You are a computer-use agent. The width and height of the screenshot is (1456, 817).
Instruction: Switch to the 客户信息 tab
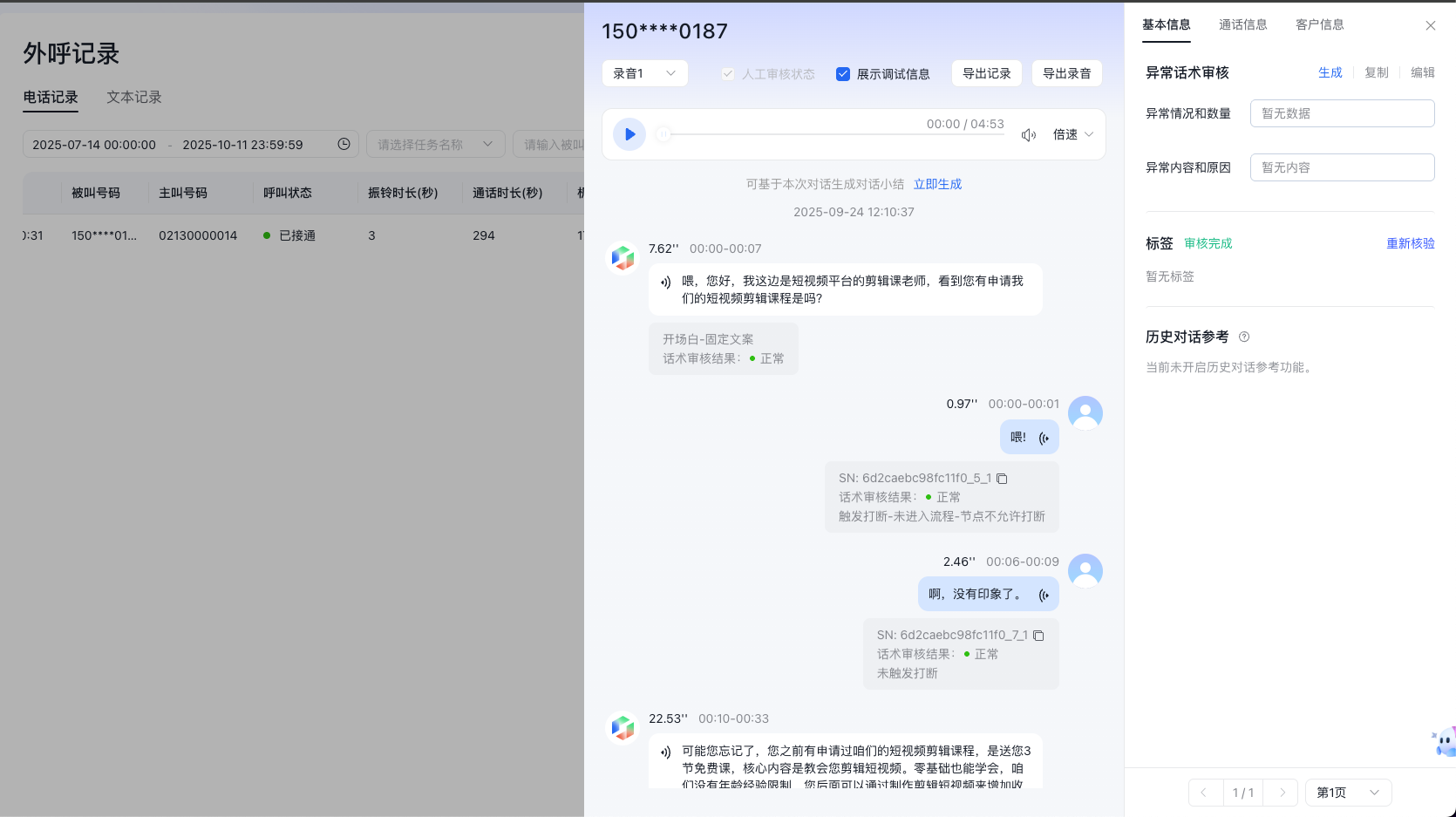tap(1319, 24)
